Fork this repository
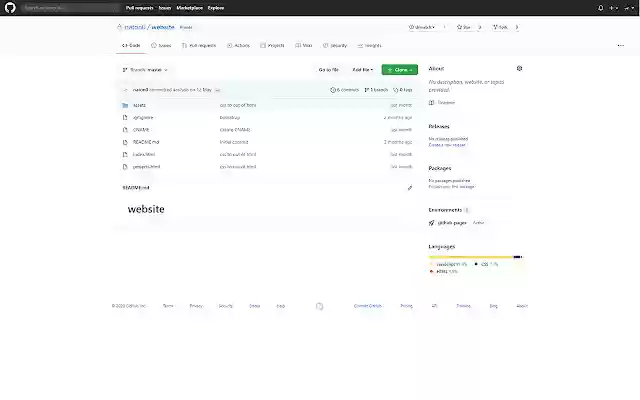The width and height of the screenshot is (640, 400). [x=500, y=27]
